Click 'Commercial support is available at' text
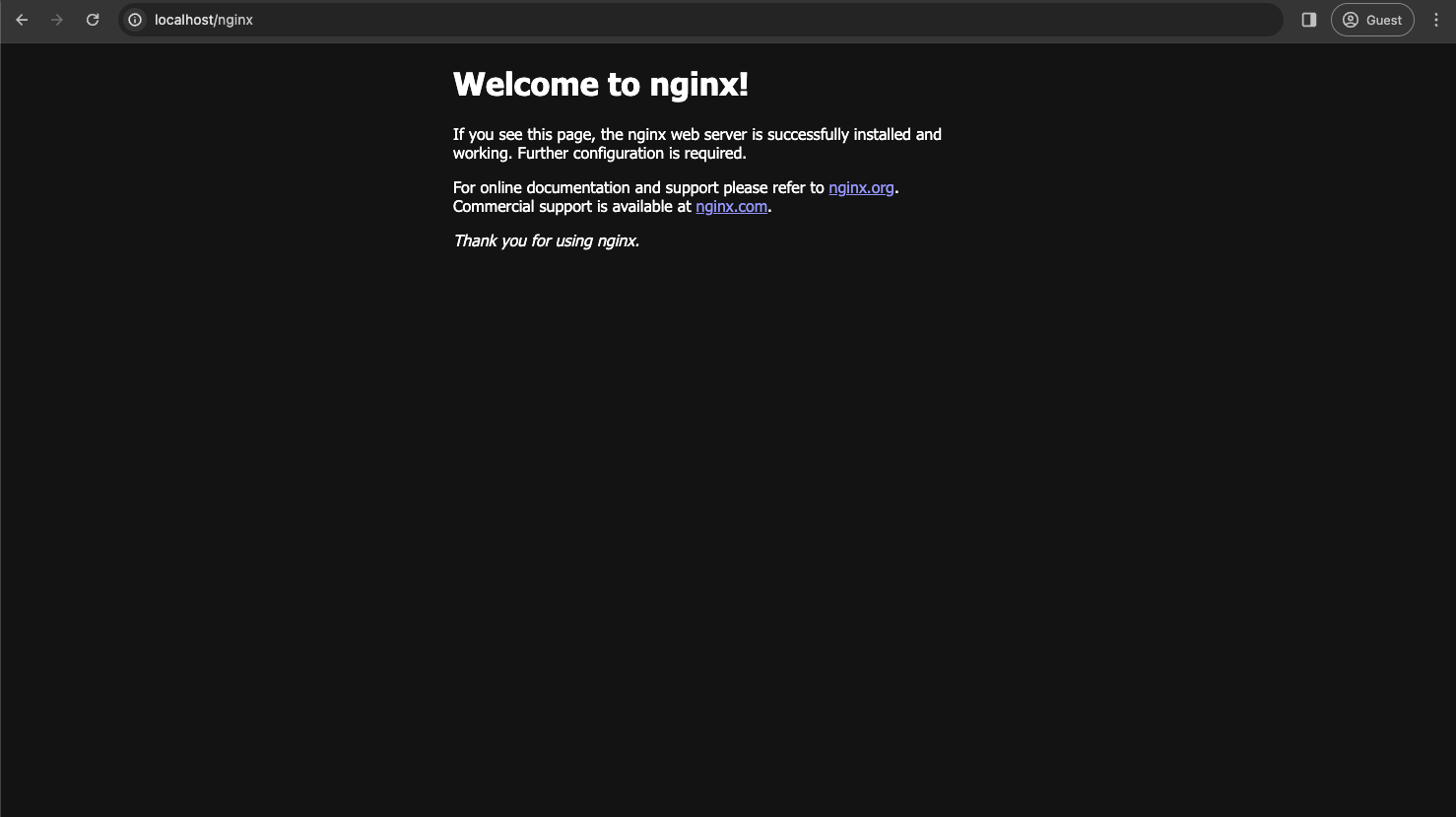The image size is (1456, 817). pyautogui.click(x=572, y=206)
